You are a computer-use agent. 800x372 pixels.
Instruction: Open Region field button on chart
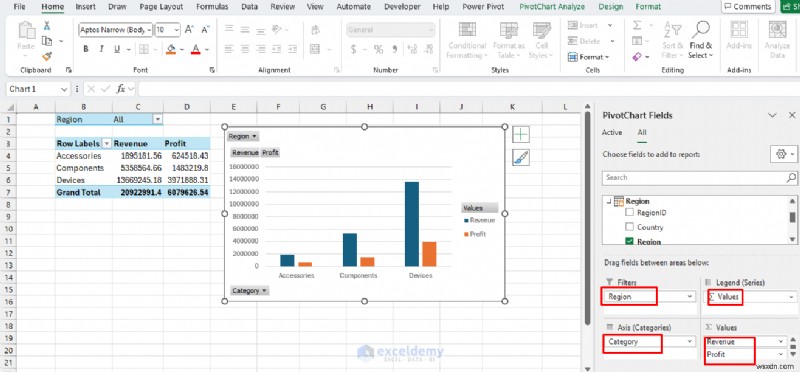tap(243, 136)
